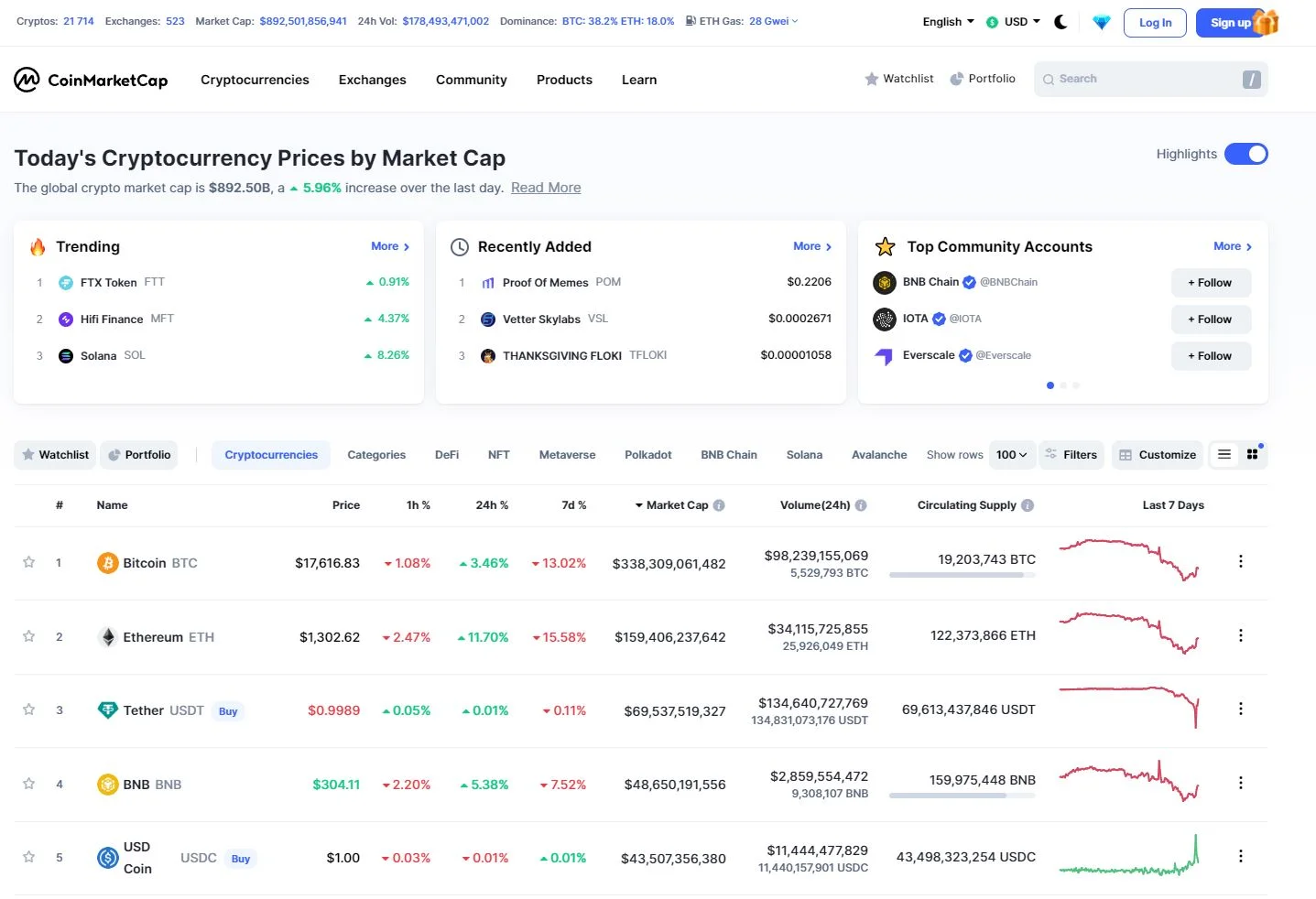This screenshot has width=1316, height=899.
Task: Select the DeFi tab
Action: [x=447, y=455]
